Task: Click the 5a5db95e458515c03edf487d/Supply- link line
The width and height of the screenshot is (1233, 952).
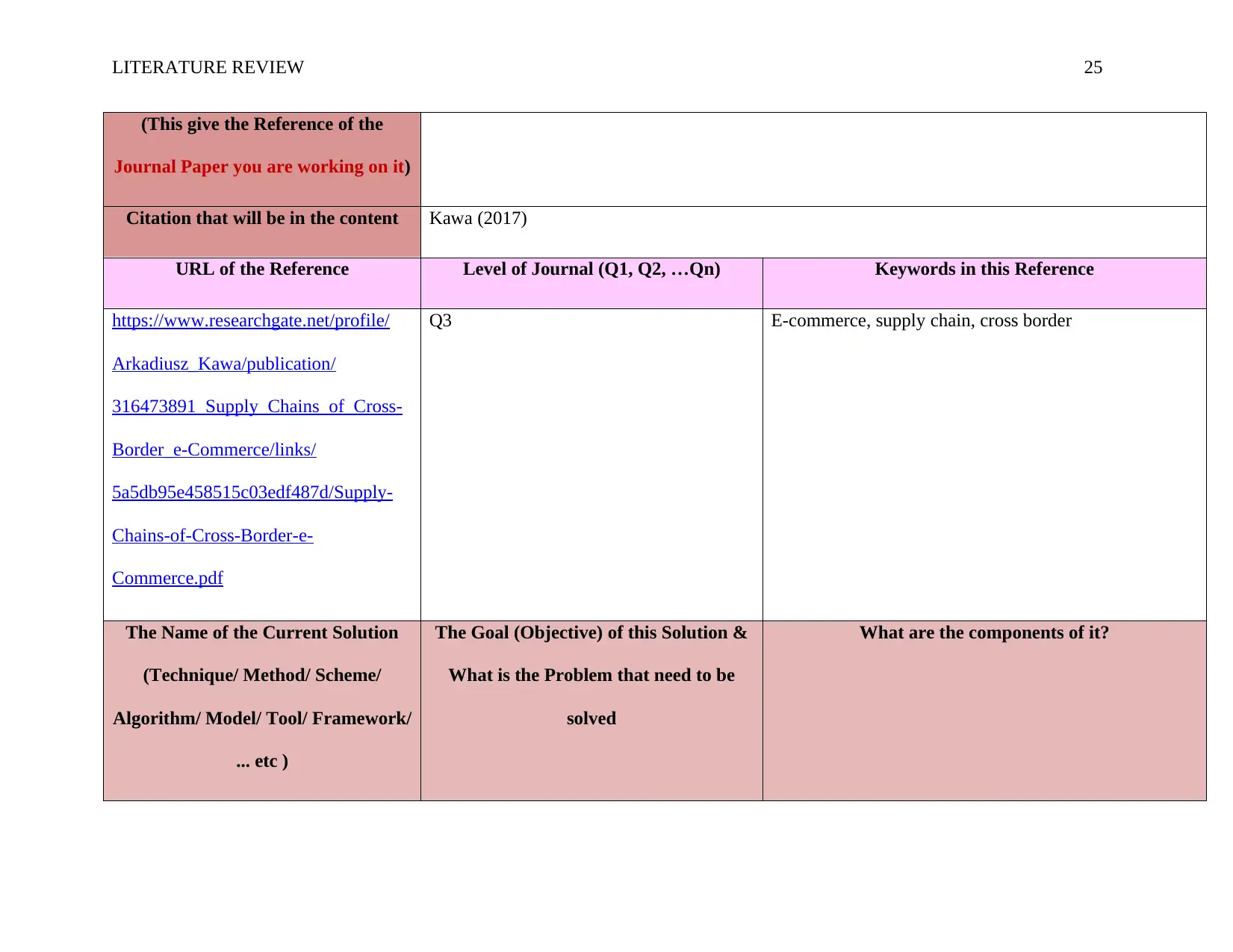Action: (x=252, y=493)
